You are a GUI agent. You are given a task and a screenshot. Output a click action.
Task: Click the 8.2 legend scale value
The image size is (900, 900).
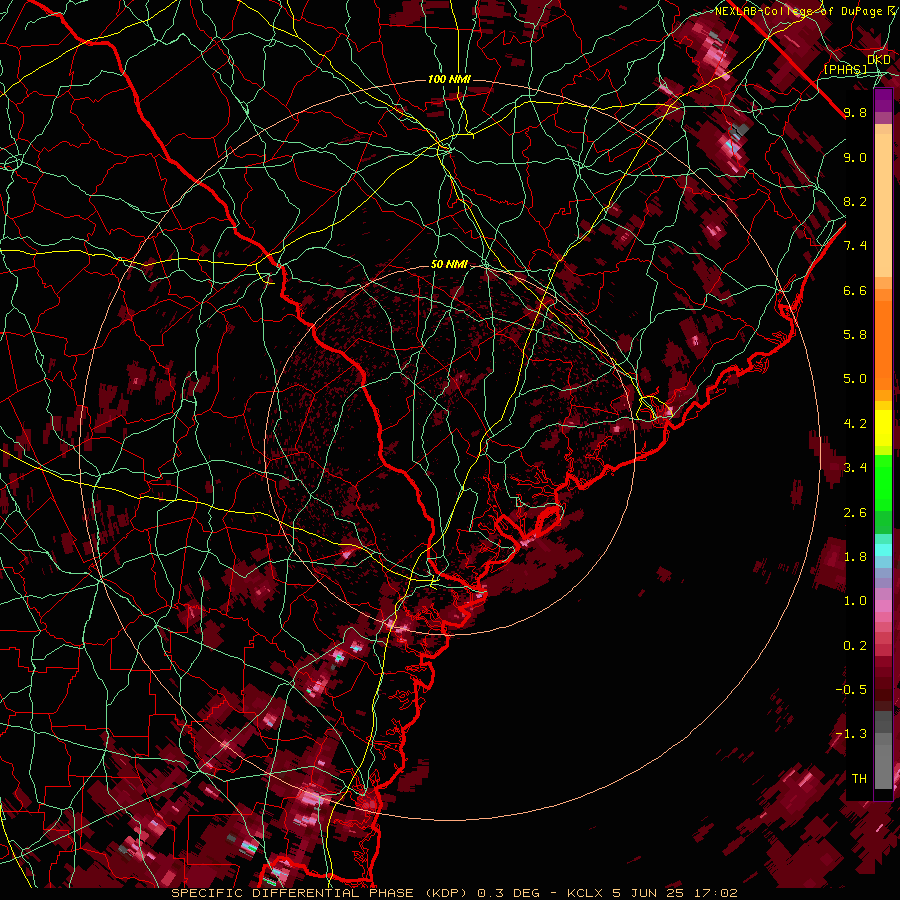point(855,201)
